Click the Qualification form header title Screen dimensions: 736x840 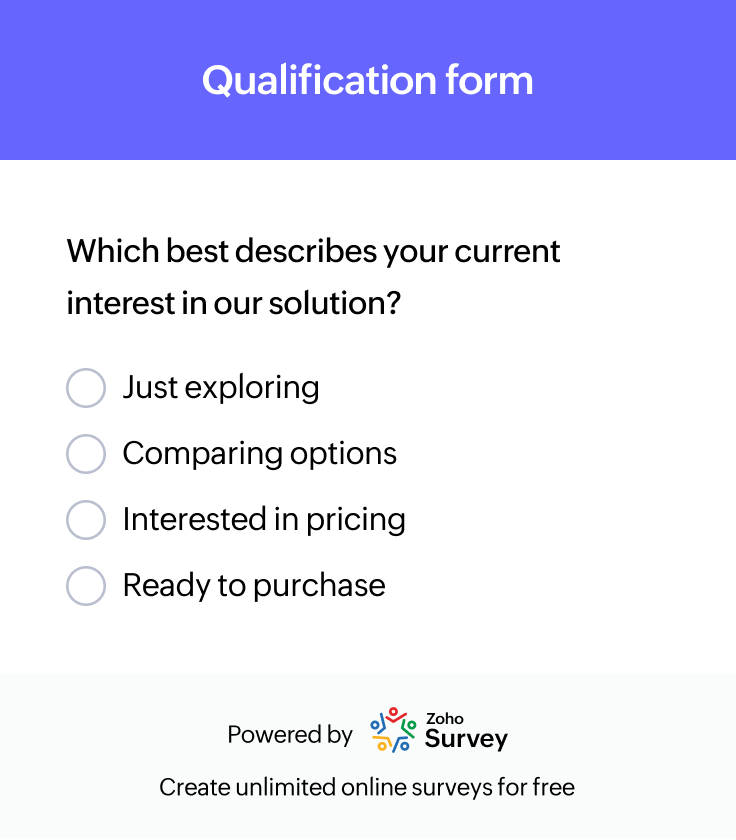coord(368,80)
